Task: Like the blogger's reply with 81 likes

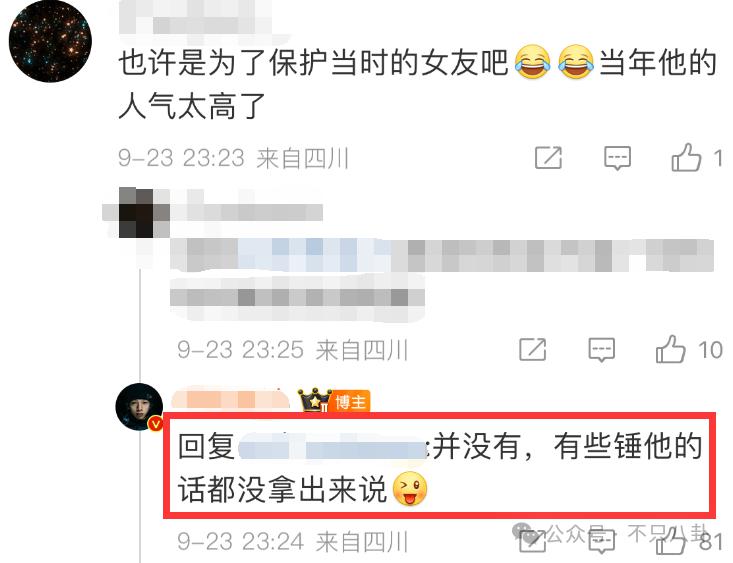Action: tap(670, 541)
